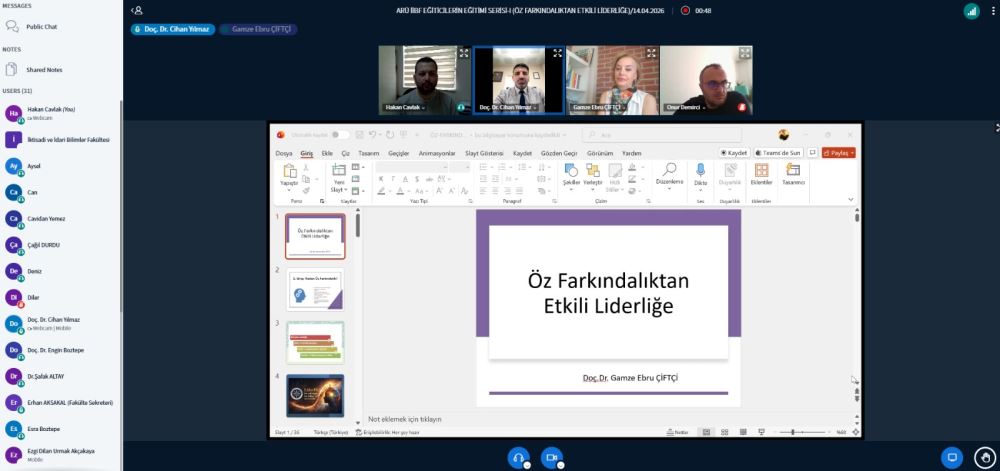Image resolution: width=1000 pixels, height=471 pixels.
Task: Make Gamze Ebru ÇİFTÇİ webcam fullscreen
Action: (x=650, y=52)
